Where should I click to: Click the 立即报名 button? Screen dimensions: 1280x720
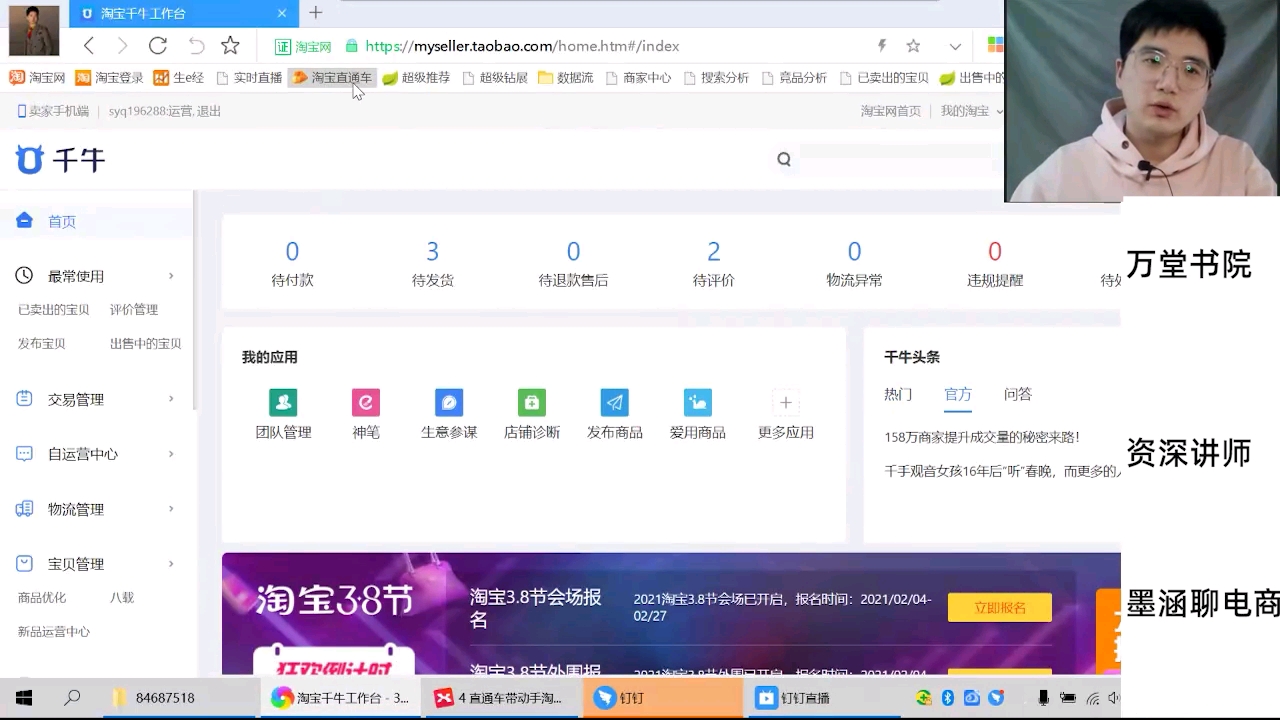pos(1000,607)
